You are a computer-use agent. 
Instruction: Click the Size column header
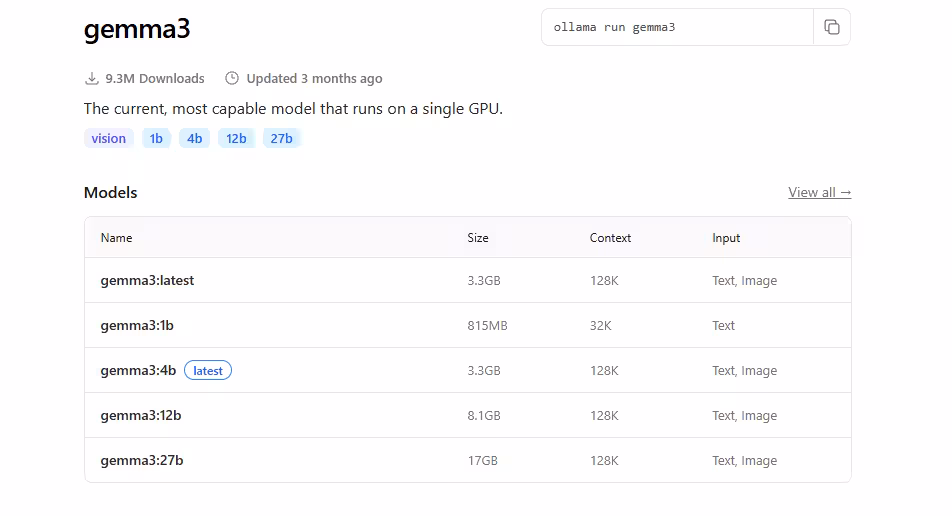478,238
